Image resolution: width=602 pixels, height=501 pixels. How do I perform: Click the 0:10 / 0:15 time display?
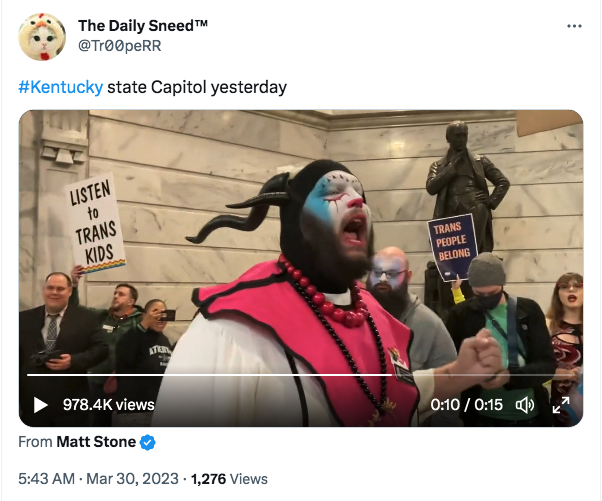tap(466, 405)
